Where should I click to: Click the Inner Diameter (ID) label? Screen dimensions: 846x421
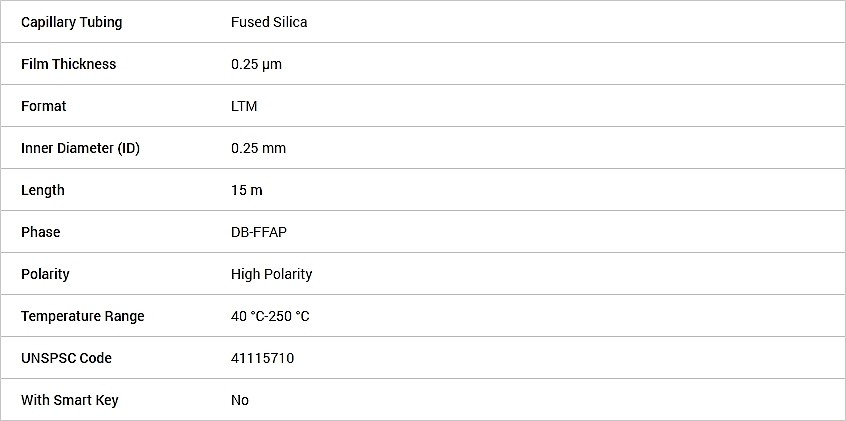coord(80,148)
